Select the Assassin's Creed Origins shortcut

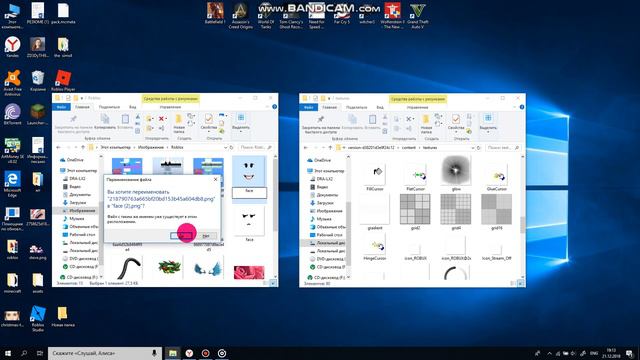(240, 16)
